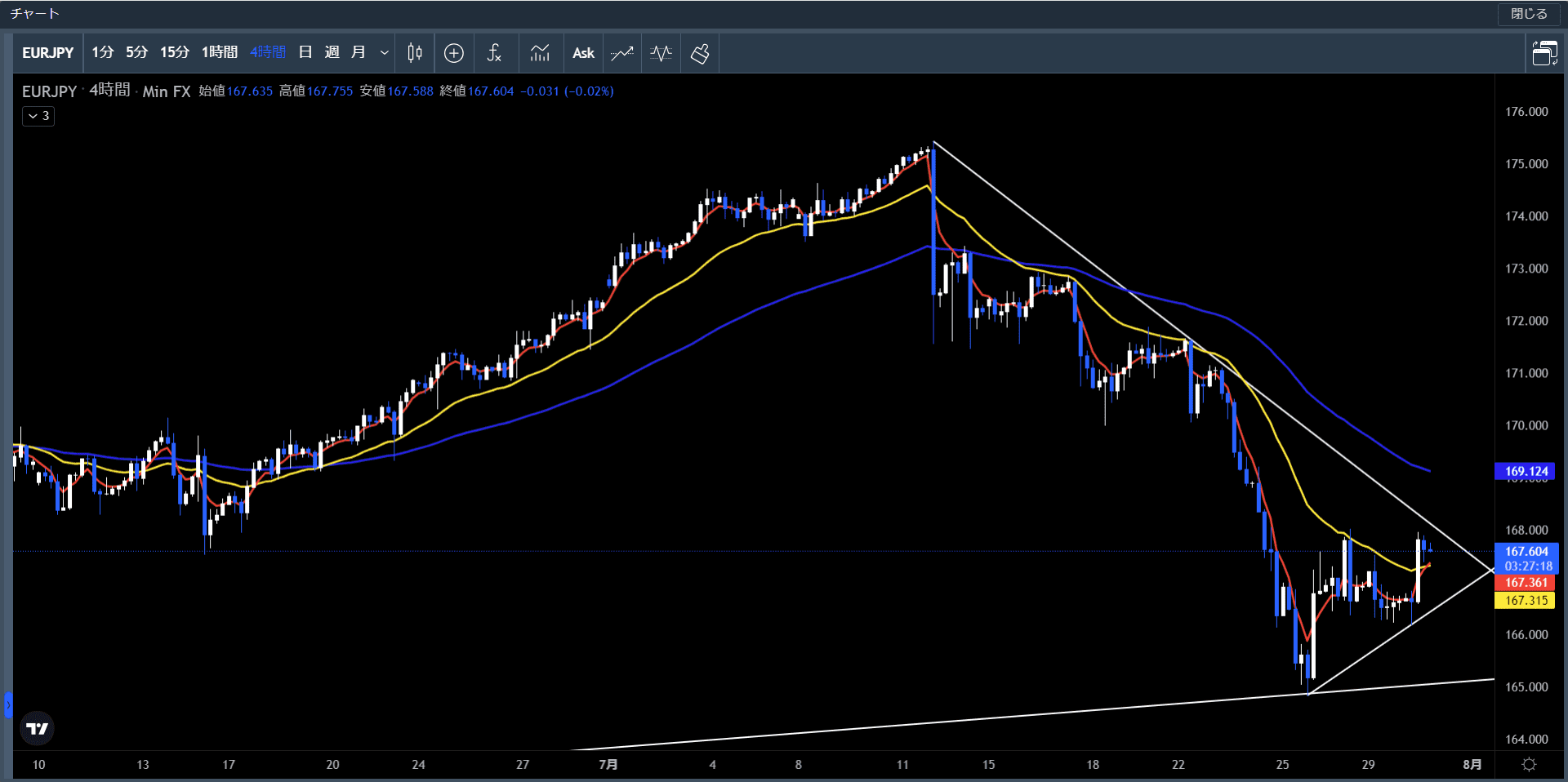
Task: Click the TradingView logo badge
Action: 38,728
